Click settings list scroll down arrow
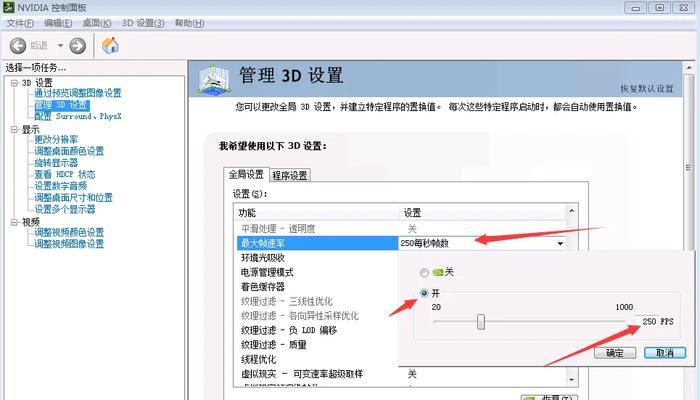 tap(571, 379)
